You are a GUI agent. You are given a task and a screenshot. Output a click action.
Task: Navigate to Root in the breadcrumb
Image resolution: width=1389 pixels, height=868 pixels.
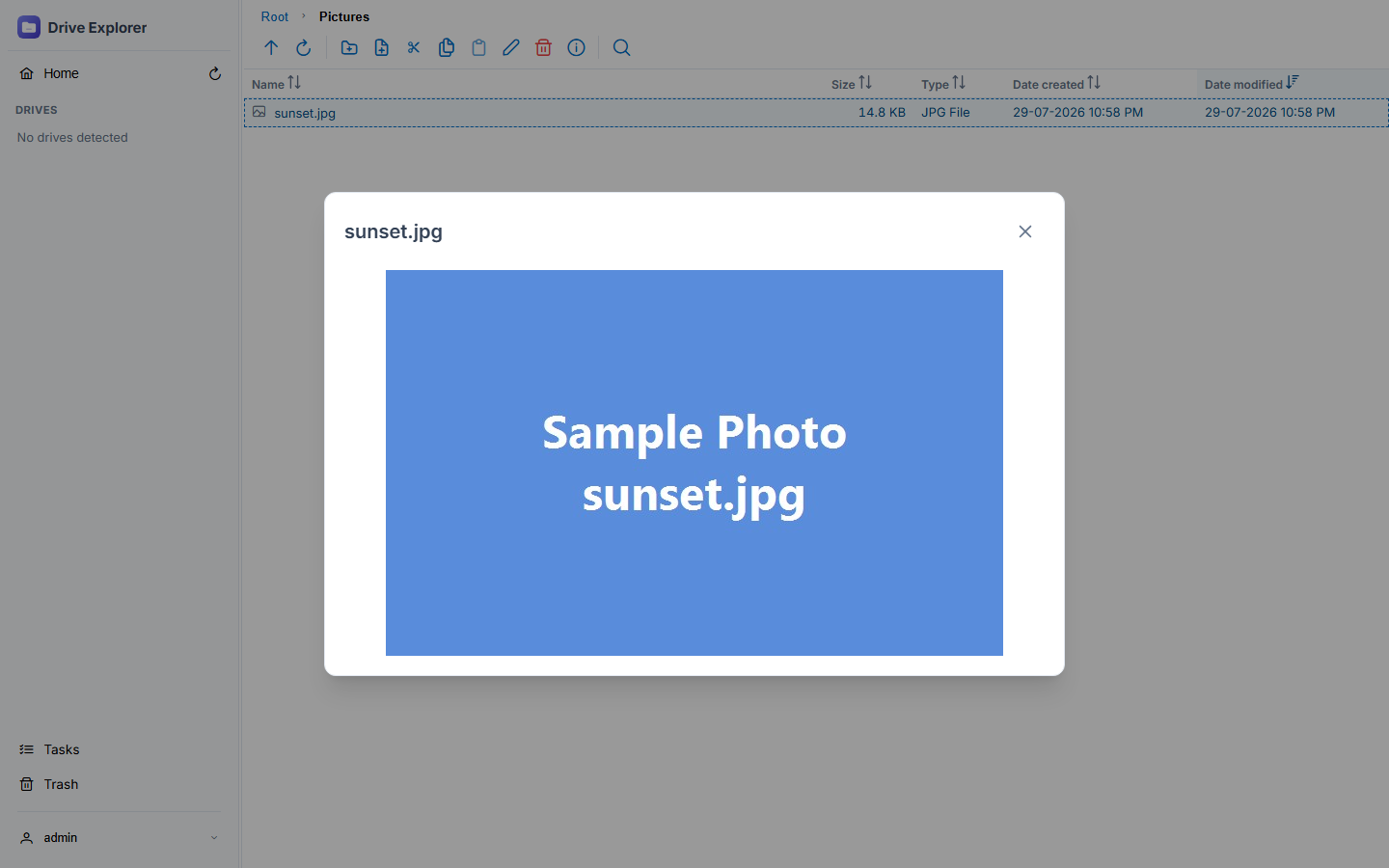click(275, 16)
